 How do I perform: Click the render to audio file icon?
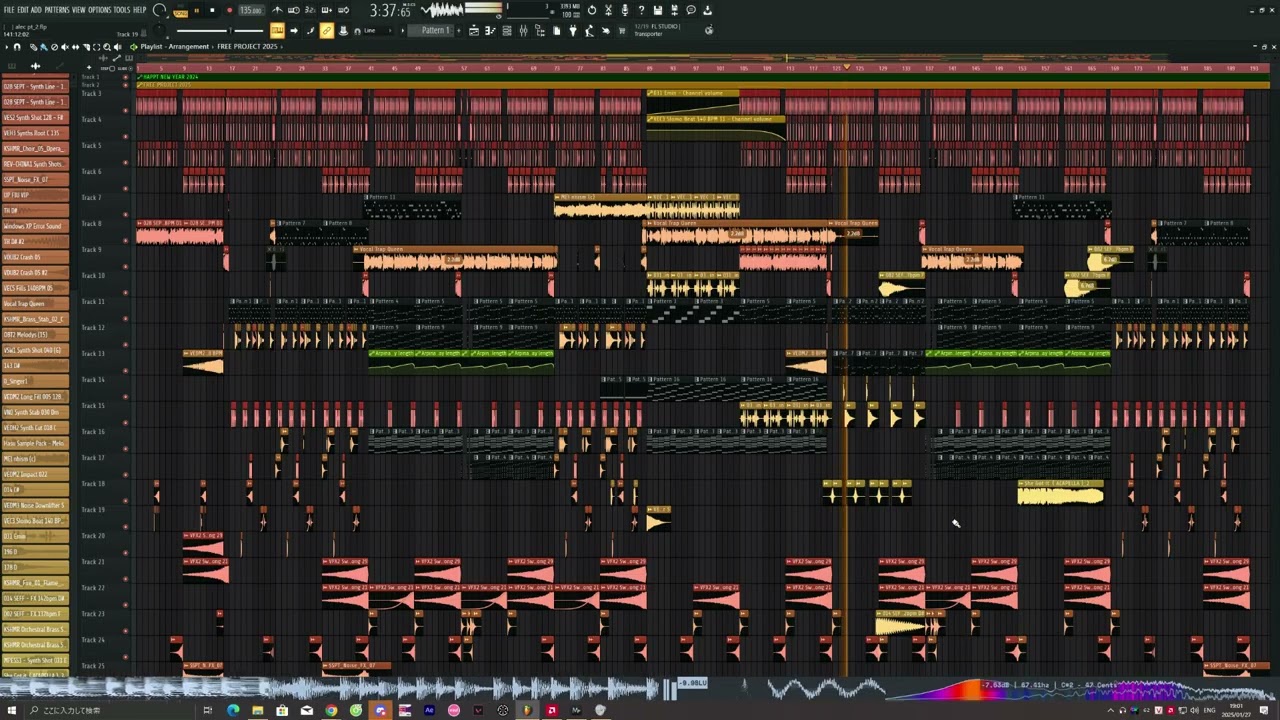[x=674, y=10]
